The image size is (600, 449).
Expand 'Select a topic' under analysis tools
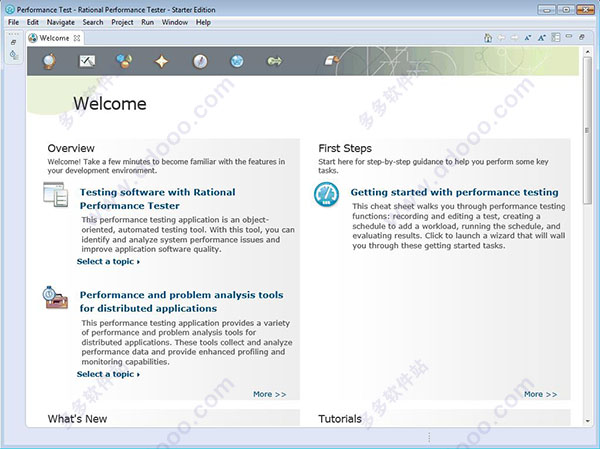(108, 374)
